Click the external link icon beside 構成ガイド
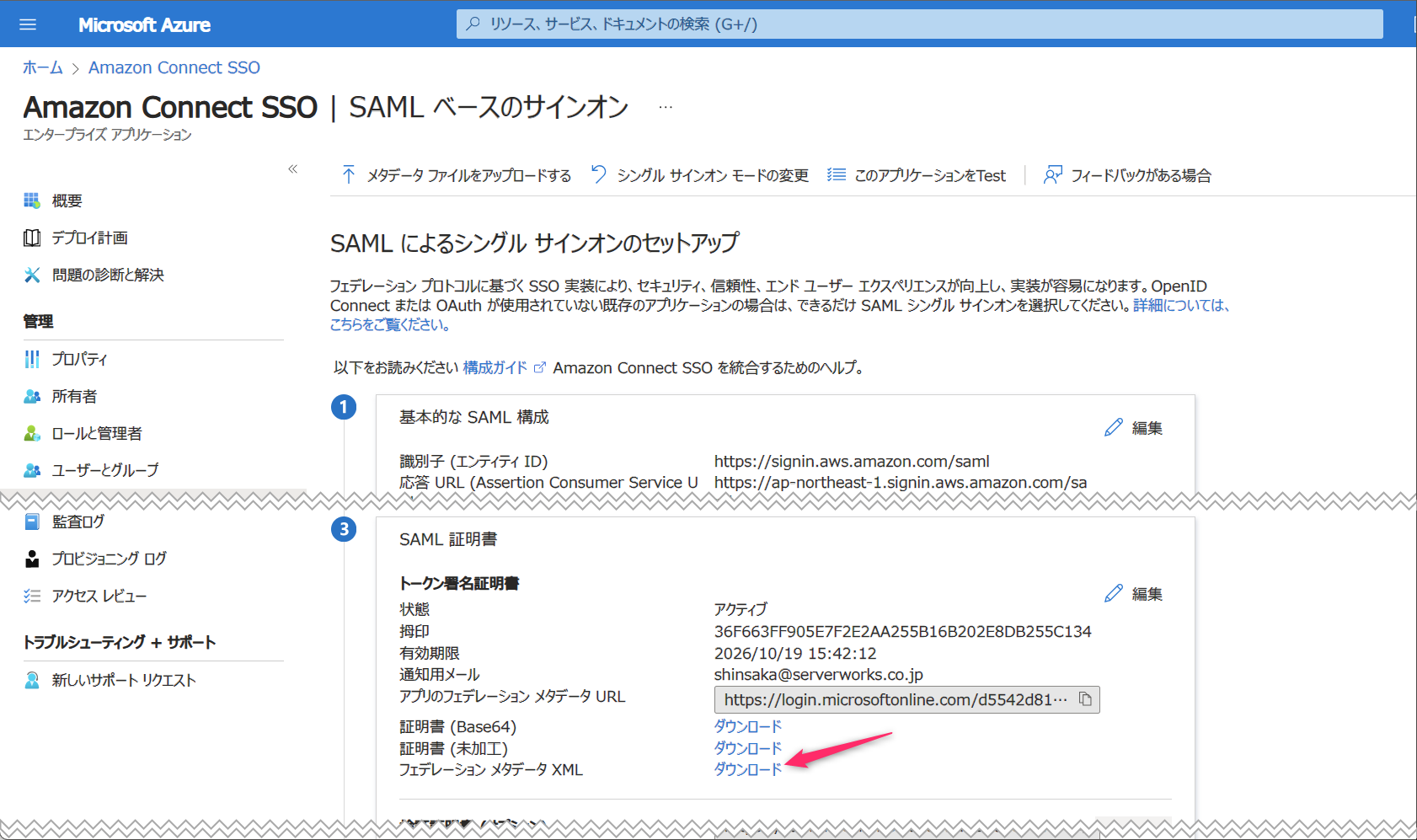The image size is (1417, 840). pos(540,367)
